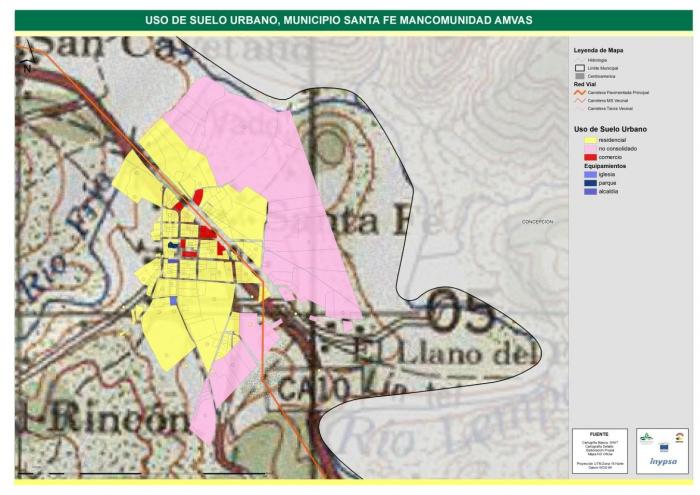
Task: Click the yellow residencial legend swatch
Action: click(591, 140)
